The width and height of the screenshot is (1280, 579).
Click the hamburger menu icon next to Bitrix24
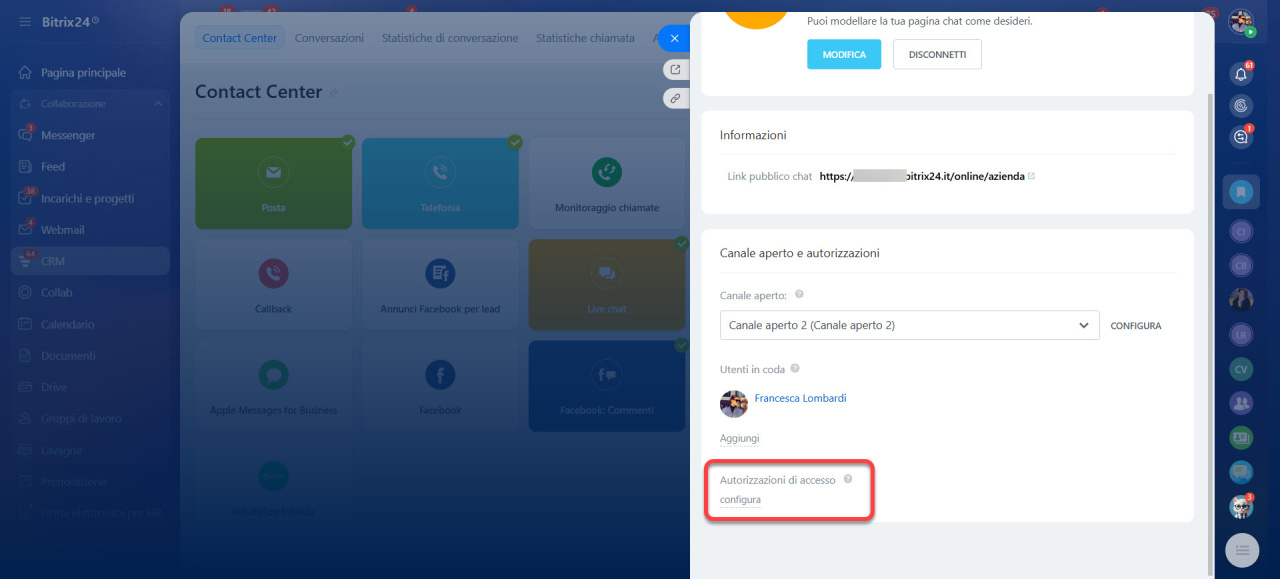(24, 21)
